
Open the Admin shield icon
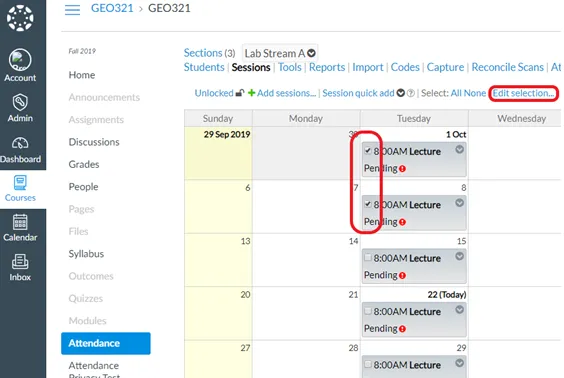(x=20, y=102)
